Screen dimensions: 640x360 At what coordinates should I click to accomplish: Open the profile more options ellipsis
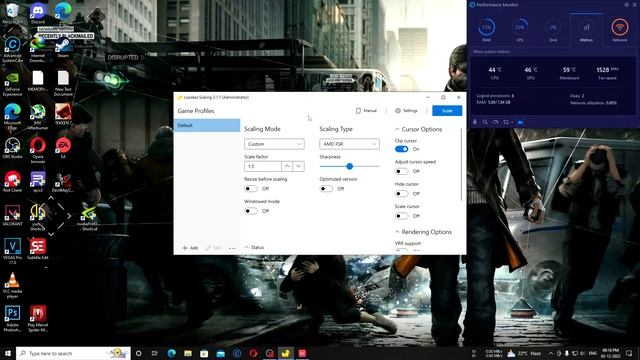(232, 248)
